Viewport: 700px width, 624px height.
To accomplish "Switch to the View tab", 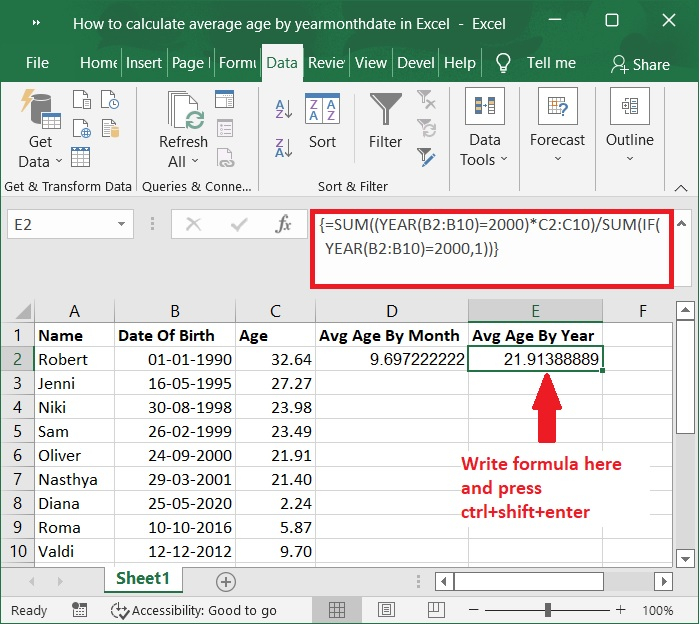I will (370, 62).
